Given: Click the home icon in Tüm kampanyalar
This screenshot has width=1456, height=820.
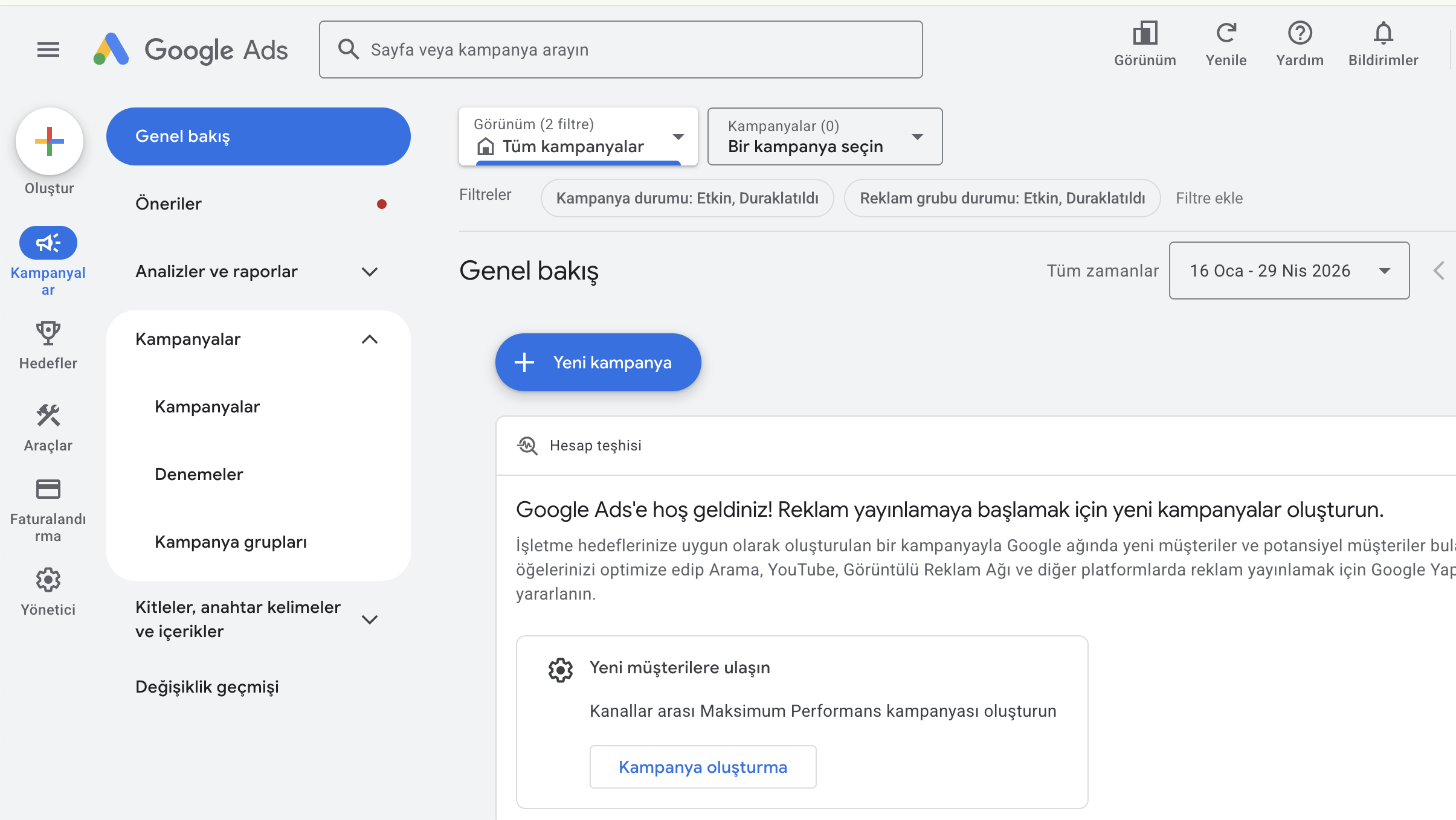Looking at the screenshot, I should coord(486,147).
